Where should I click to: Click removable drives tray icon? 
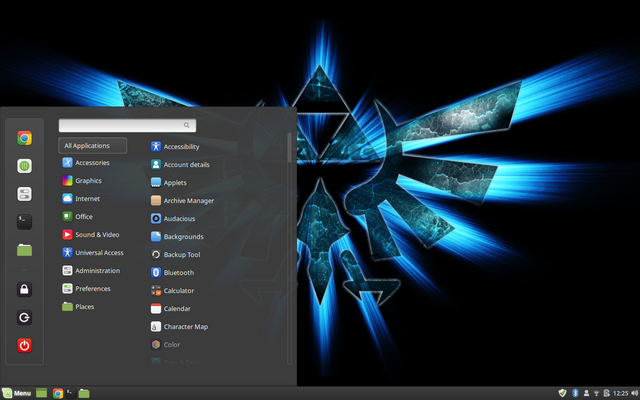(607, 393)
